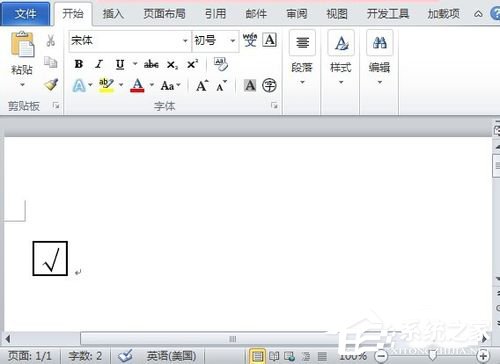Toggle superscript formatting
This screenshot has width=500, height=364.
tap(192, 64)
